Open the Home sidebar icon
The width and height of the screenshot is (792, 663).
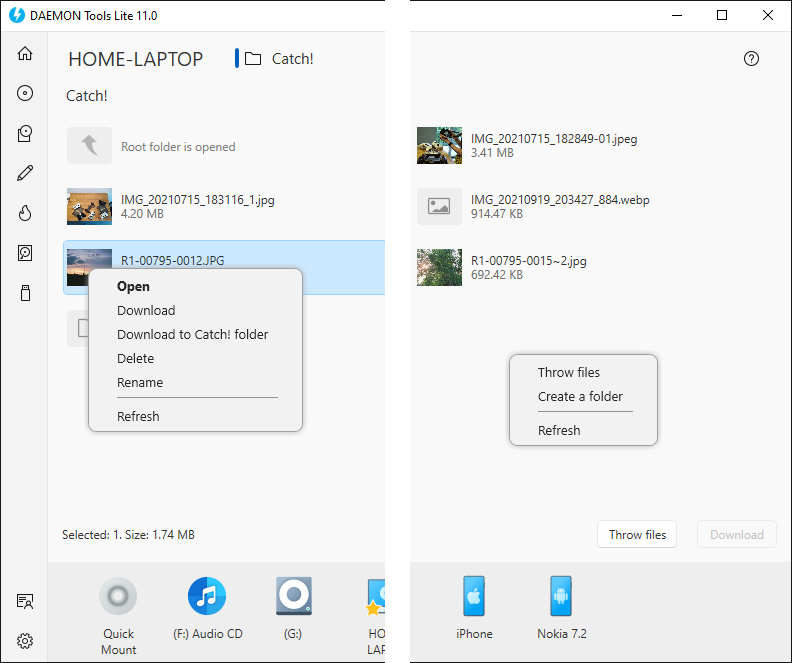[x=25, y=53]
